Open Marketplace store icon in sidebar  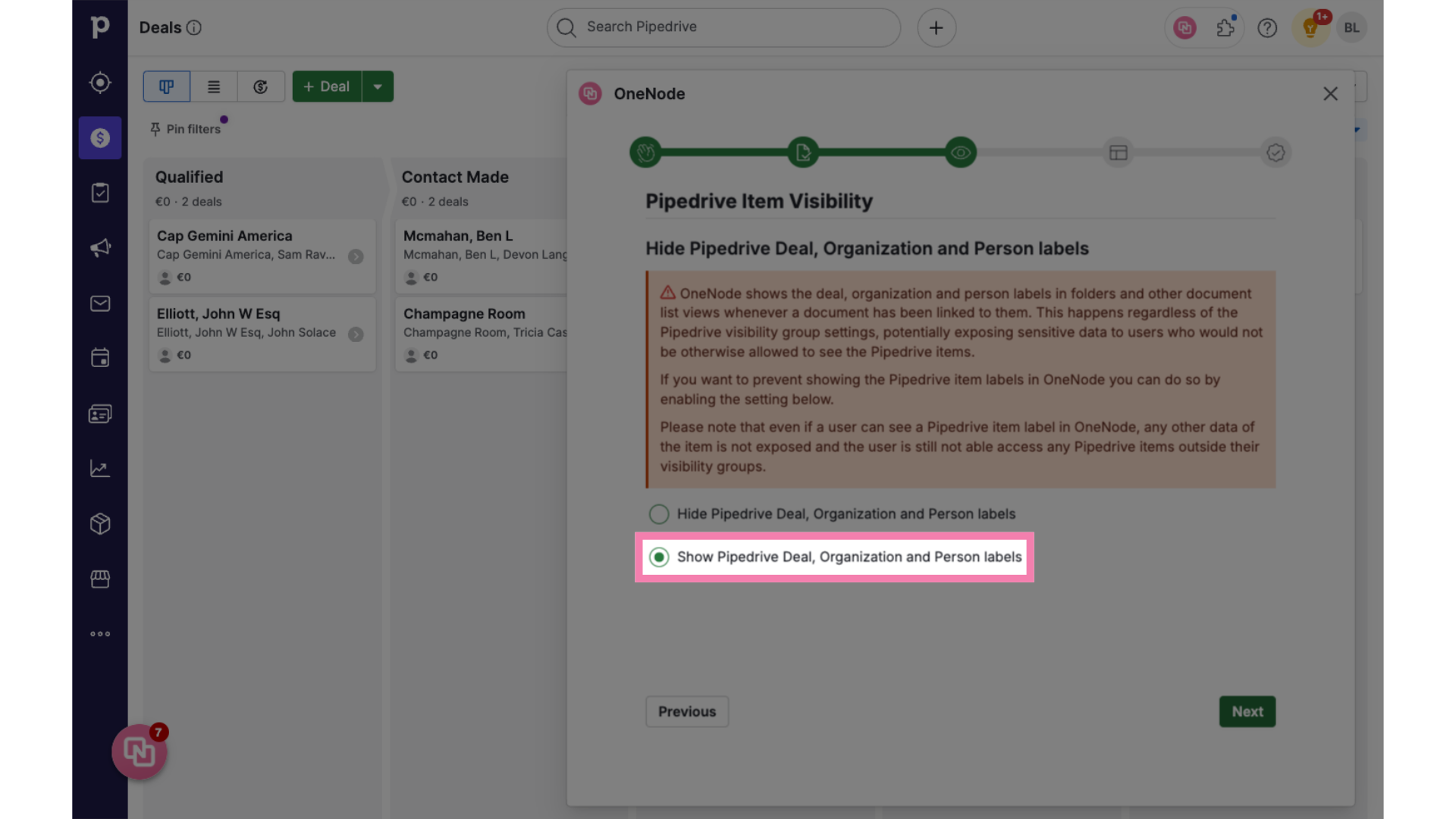tap(100, 579)
